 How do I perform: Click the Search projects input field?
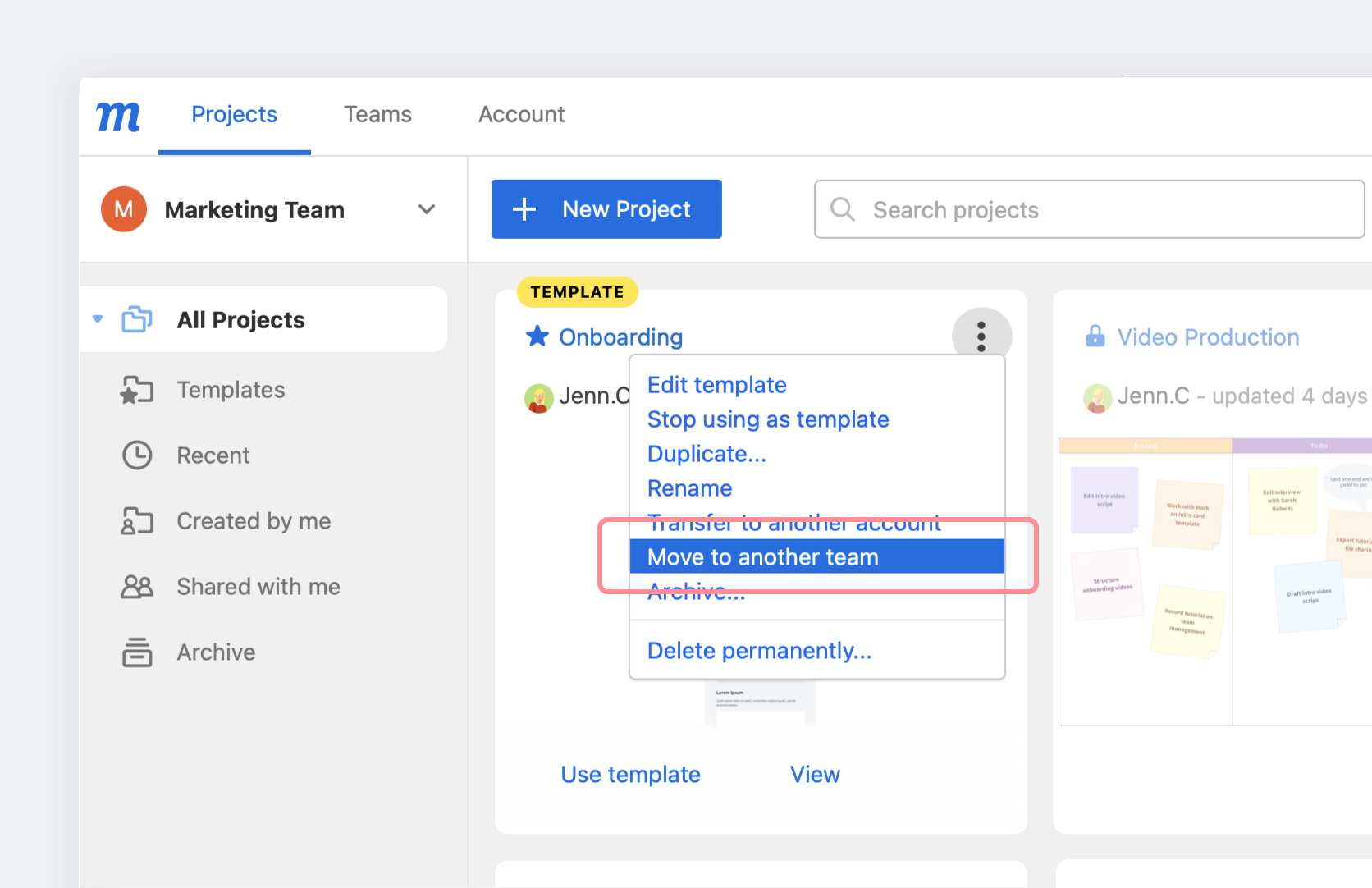1089,210
